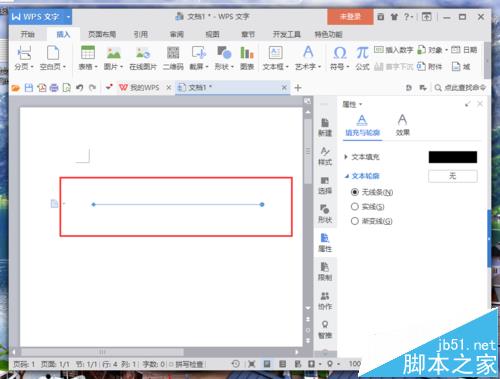Insert a table using the 表格 icon
Viewport: 500px width, 379px height.
pos(88,57)
